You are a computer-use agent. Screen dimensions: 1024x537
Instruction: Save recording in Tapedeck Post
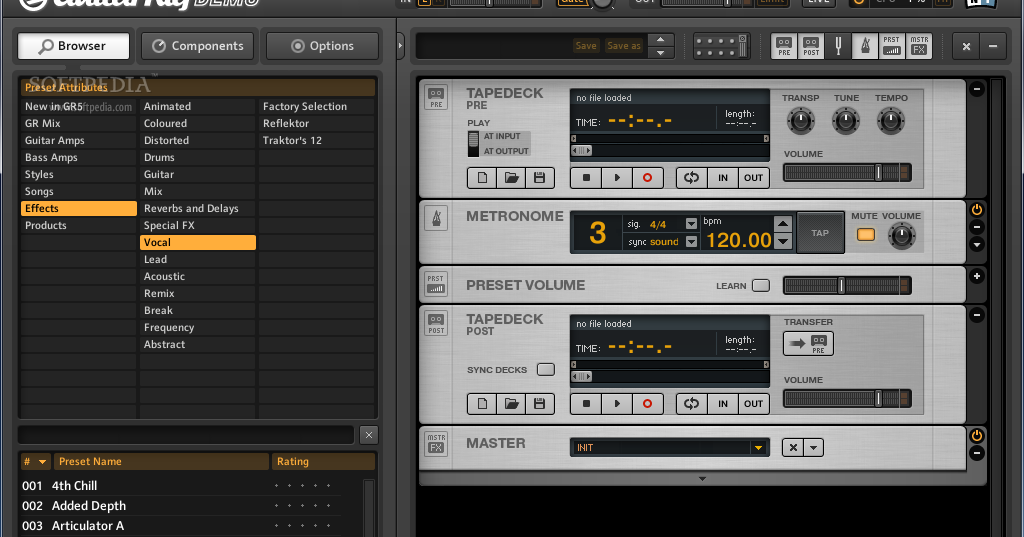pos(539,404)
